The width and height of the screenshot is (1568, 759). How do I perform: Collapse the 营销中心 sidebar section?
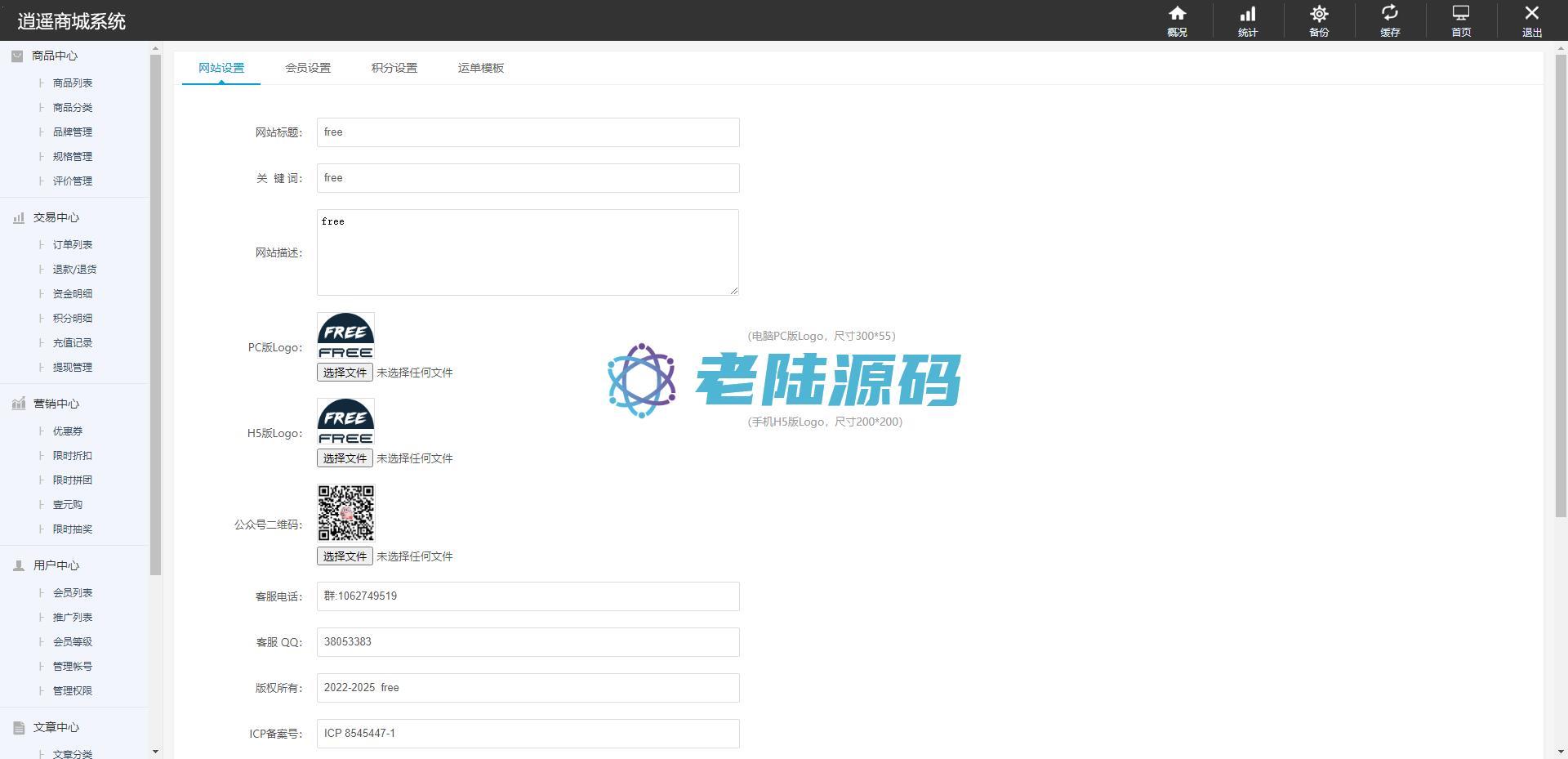pos(56,404)
